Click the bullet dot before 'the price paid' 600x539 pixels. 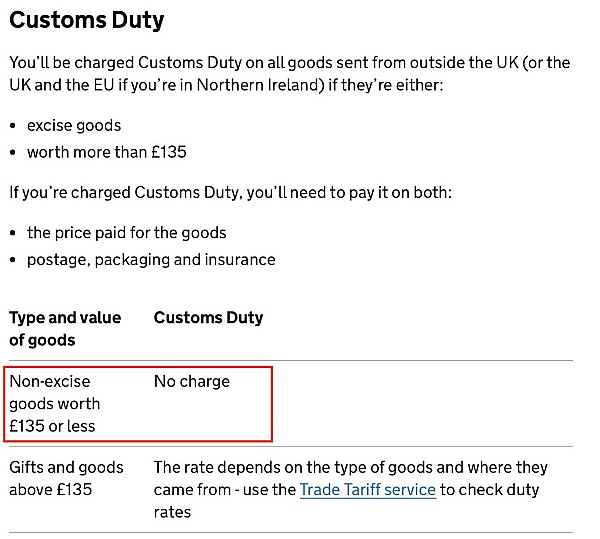coord(13,233)
